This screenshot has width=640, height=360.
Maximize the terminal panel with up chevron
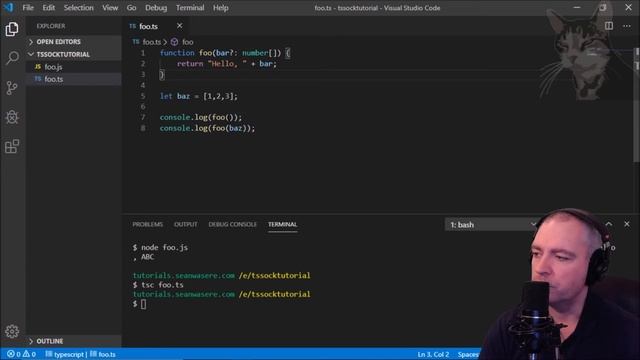click(x=609, y=224)
